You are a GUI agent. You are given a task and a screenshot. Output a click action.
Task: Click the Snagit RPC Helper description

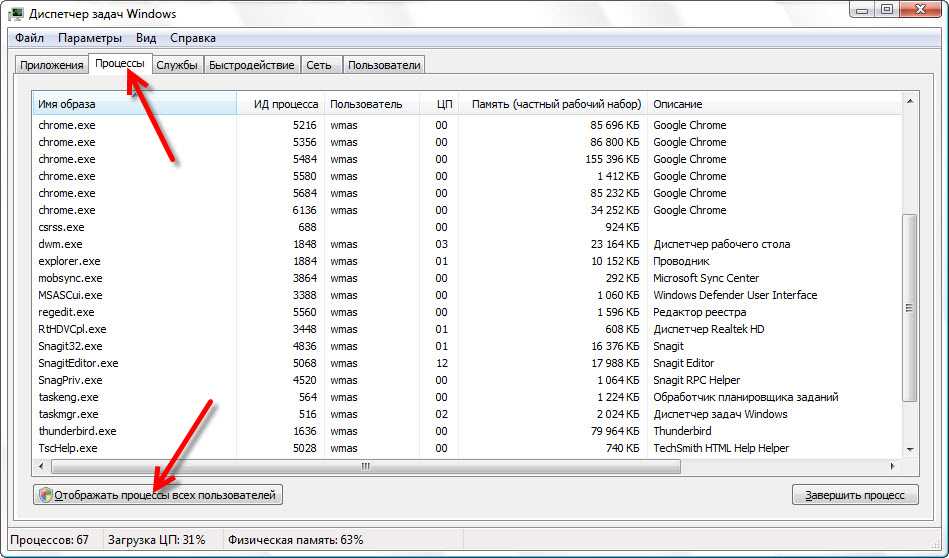pyautogui.click(x=696, y=380)
